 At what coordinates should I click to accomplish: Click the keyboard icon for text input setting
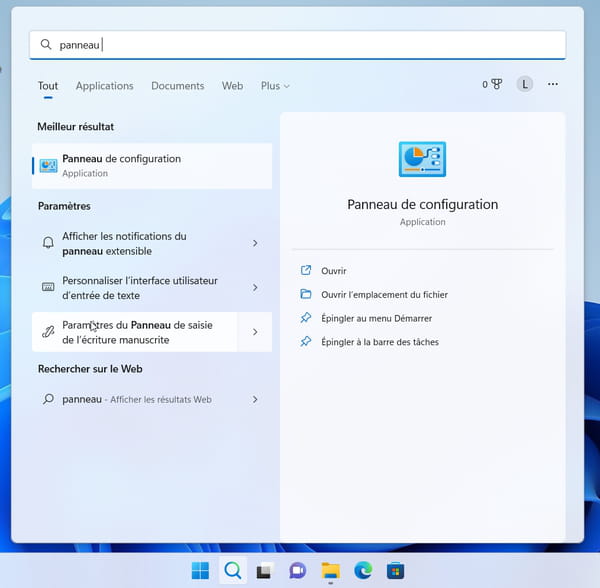48,287
